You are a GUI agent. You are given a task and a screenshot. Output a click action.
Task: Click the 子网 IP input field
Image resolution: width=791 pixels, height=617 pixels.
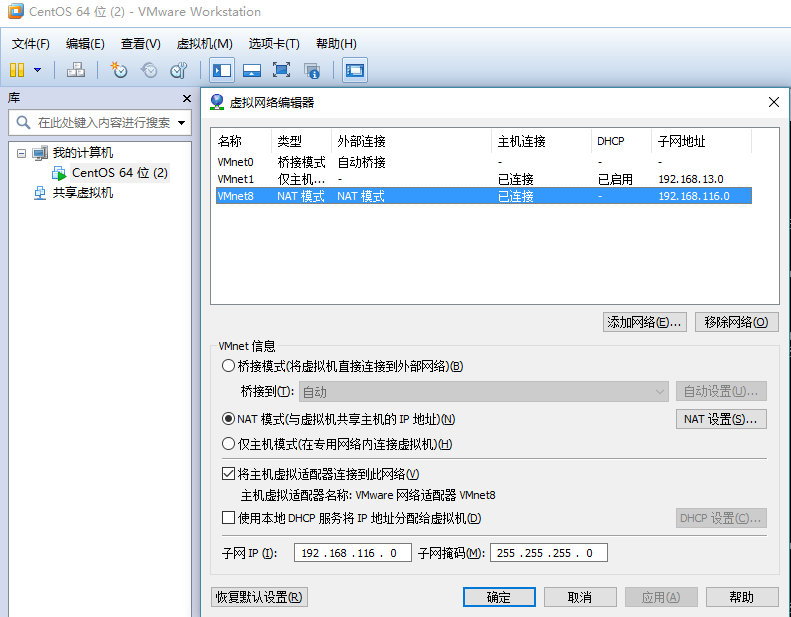tap(353, 552)
